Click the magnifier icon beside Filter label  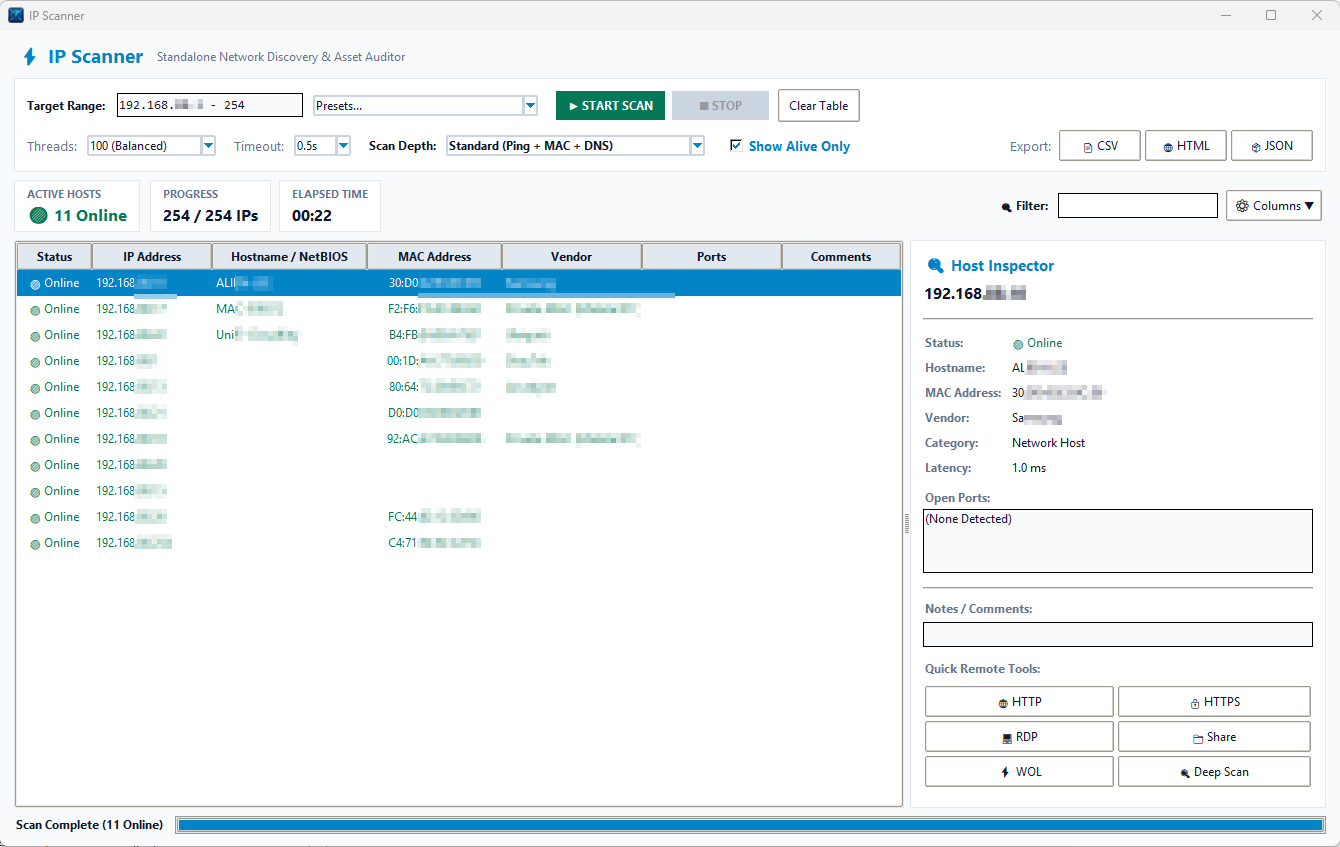pyautogui.click(x=1006, y=207)
